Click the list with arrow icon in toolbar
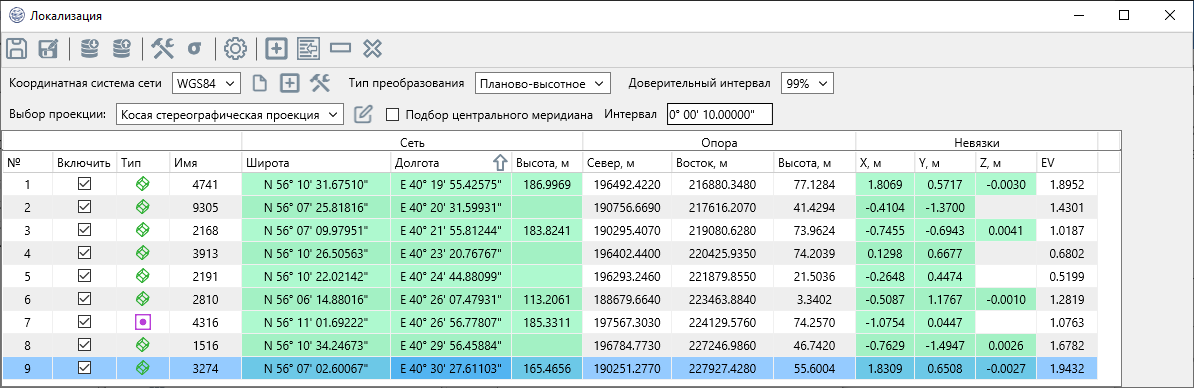The height and width of the screenshot is (388, 1194). tap(308, 49)
